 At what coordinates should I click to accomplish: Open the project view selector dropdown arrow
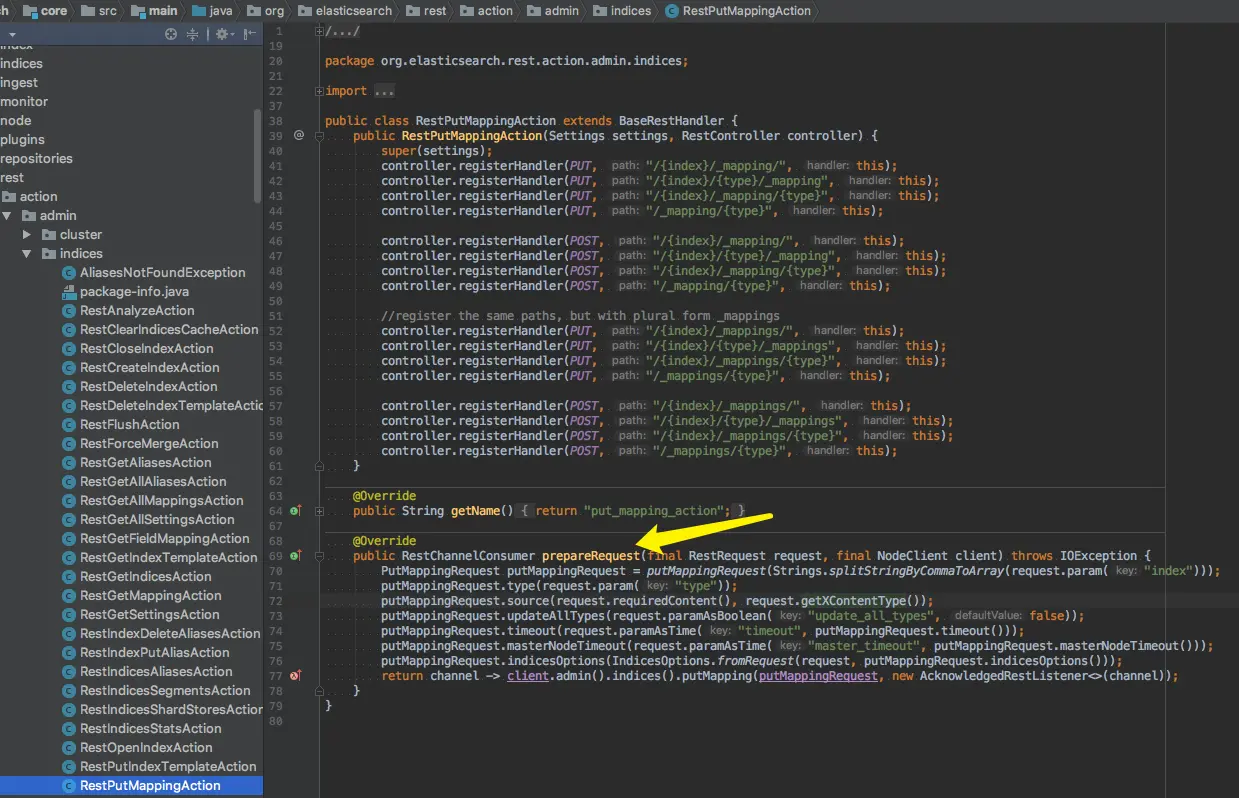[12, 35]
